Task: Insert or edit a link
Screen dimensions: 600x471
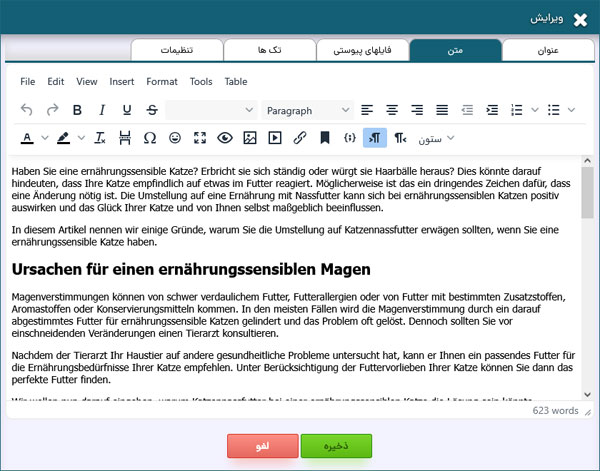Action: click(300, 138)
